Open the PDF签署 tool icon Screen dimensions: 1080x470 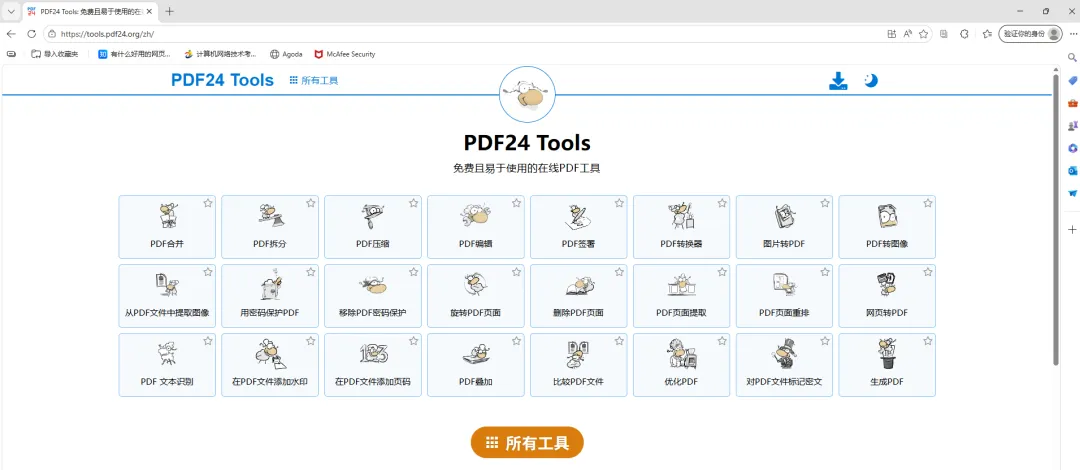[x=579, y=216]
